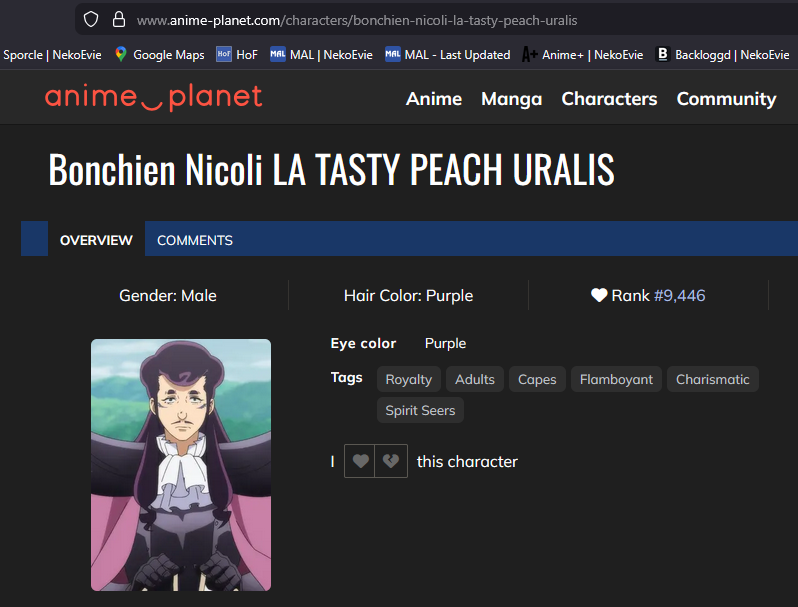Click the Bonchien Nicoli LA TASTY PEACH URALIS heading

(331, 169)
